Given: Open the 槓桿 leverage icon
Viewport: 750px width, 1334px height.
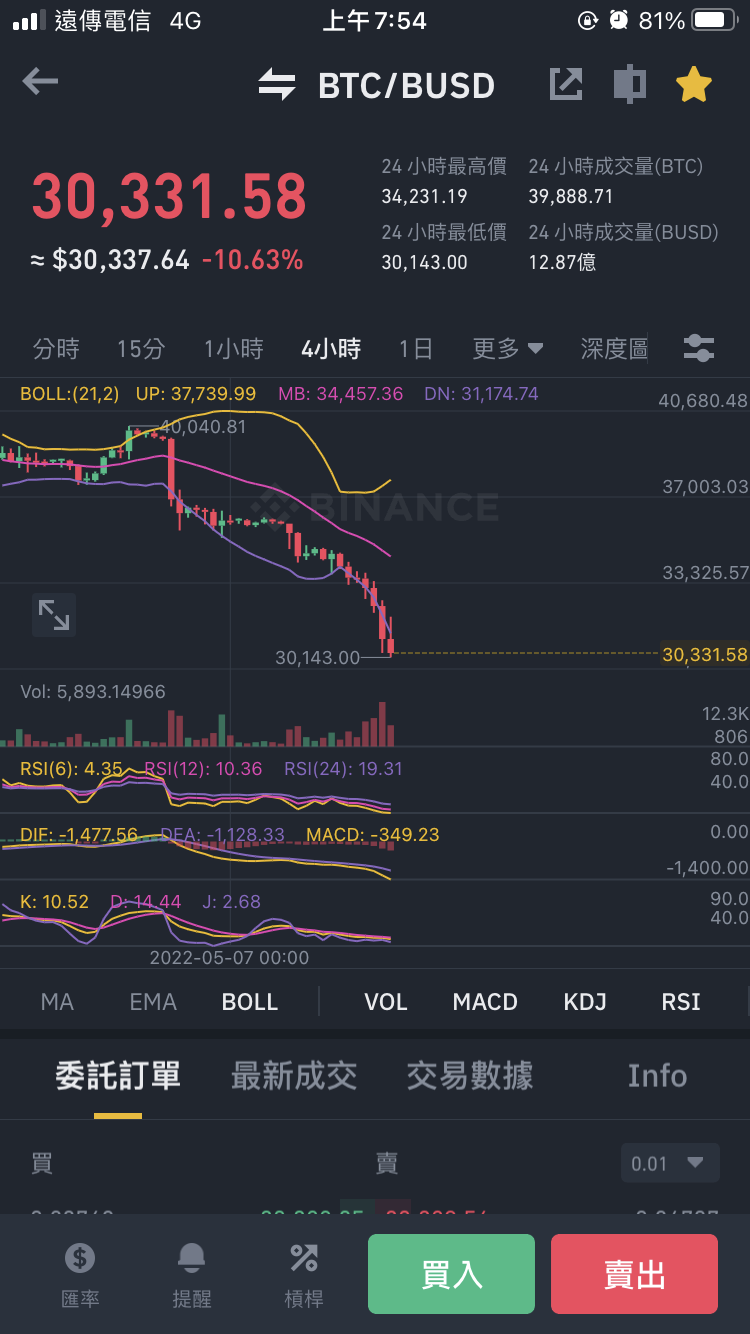Looking at the screenshot, I should (x=304, y=1275).
